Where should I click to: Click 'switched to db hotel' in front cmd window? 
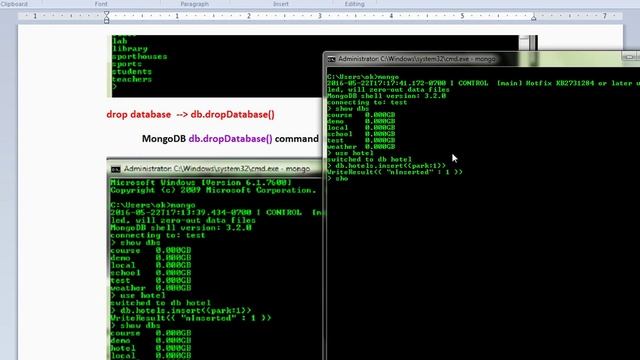(369, 159)
